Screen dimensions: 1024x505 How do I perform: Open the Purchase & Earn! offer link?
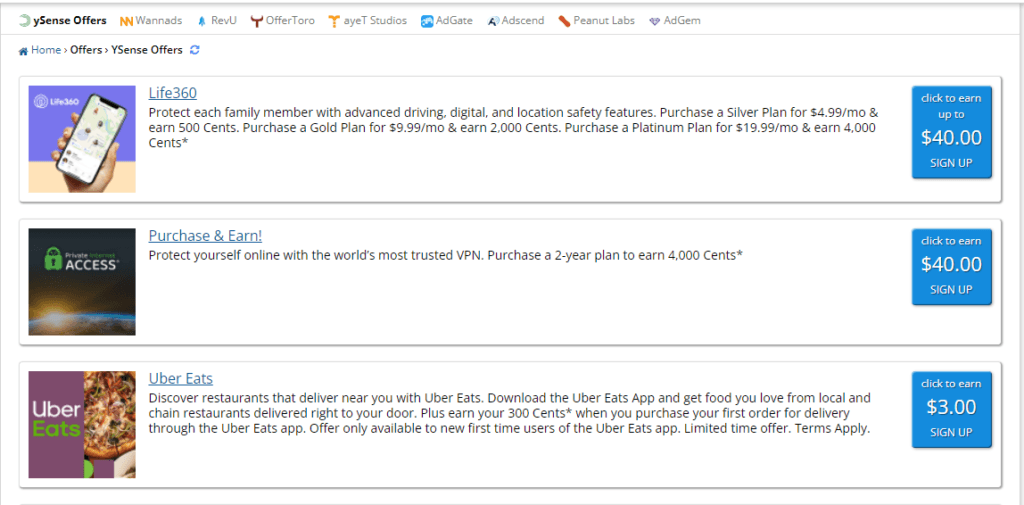(205, 236)
